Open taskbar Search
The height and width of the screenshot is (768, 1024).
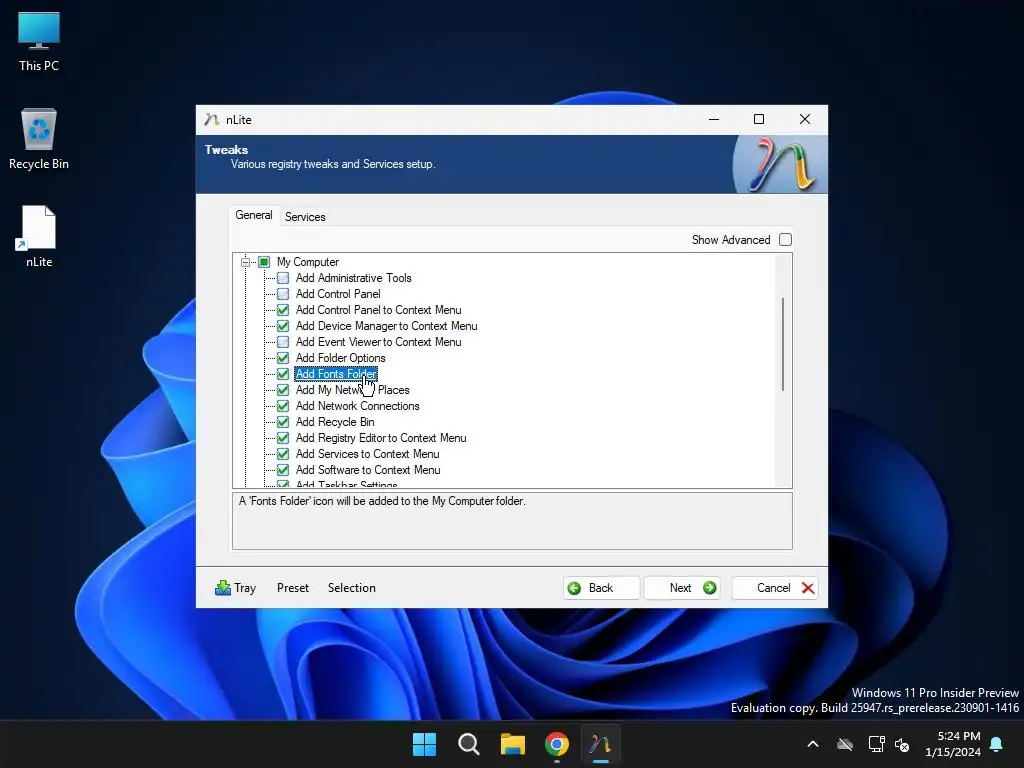point(468,744)
